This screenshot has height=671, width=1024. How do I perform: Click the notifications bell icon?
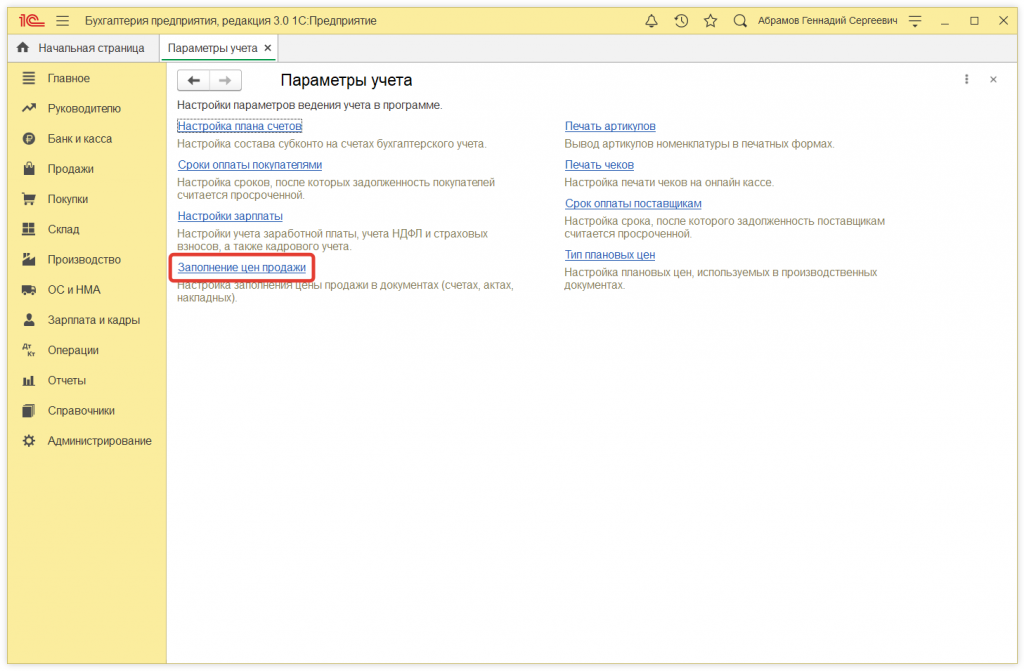652,20
